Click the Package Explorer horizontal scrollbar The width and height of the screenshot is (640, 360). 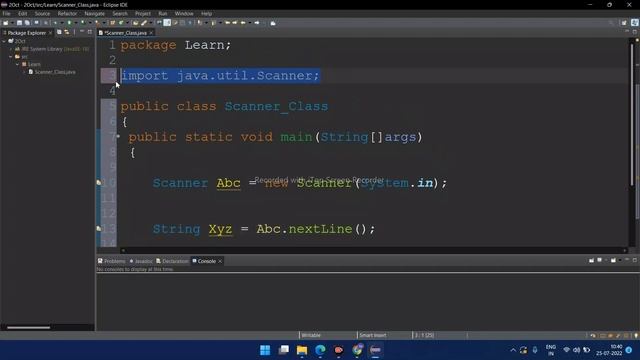pos(29,327)
